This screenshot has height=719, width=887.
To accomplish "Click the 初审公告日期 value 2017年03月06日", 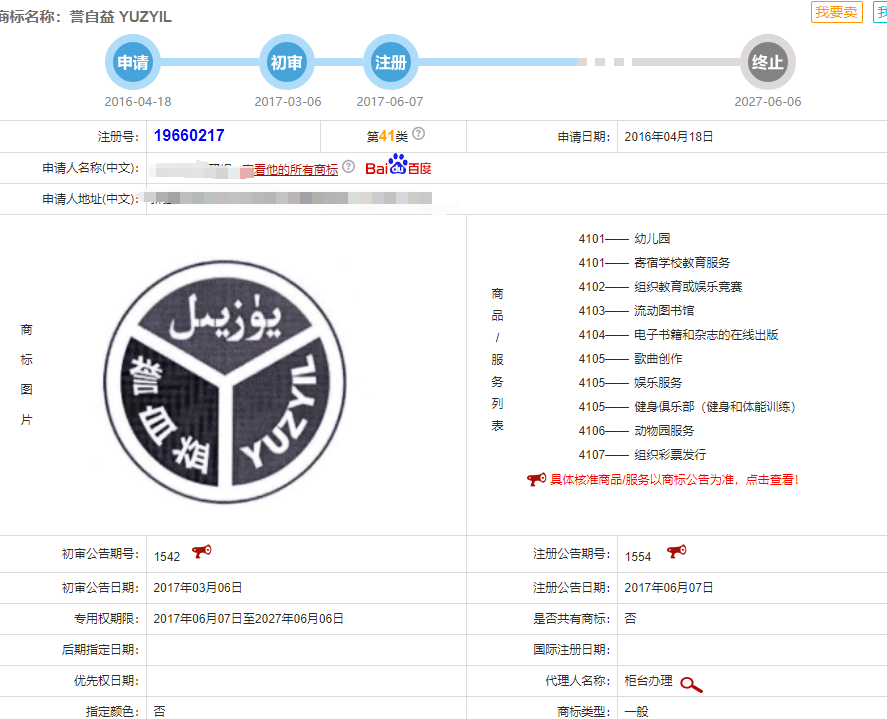I will (197, 588).
